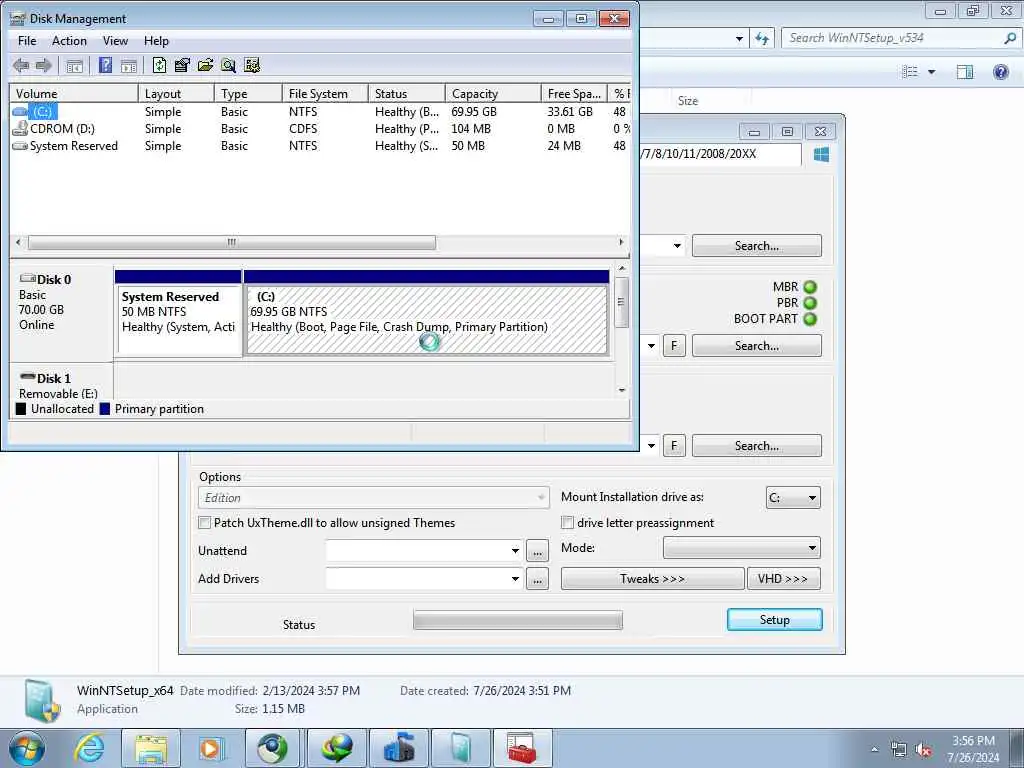Click the Open folder icon in toolbar

(205, 65)
